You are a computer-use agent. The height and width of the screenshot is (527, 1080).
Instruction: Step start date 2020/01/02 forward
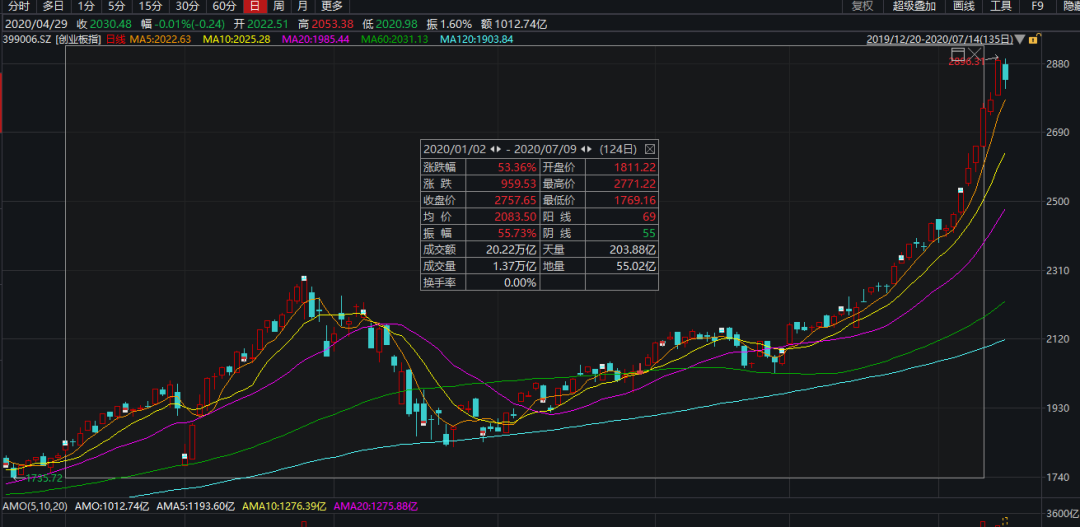(497, 148)
